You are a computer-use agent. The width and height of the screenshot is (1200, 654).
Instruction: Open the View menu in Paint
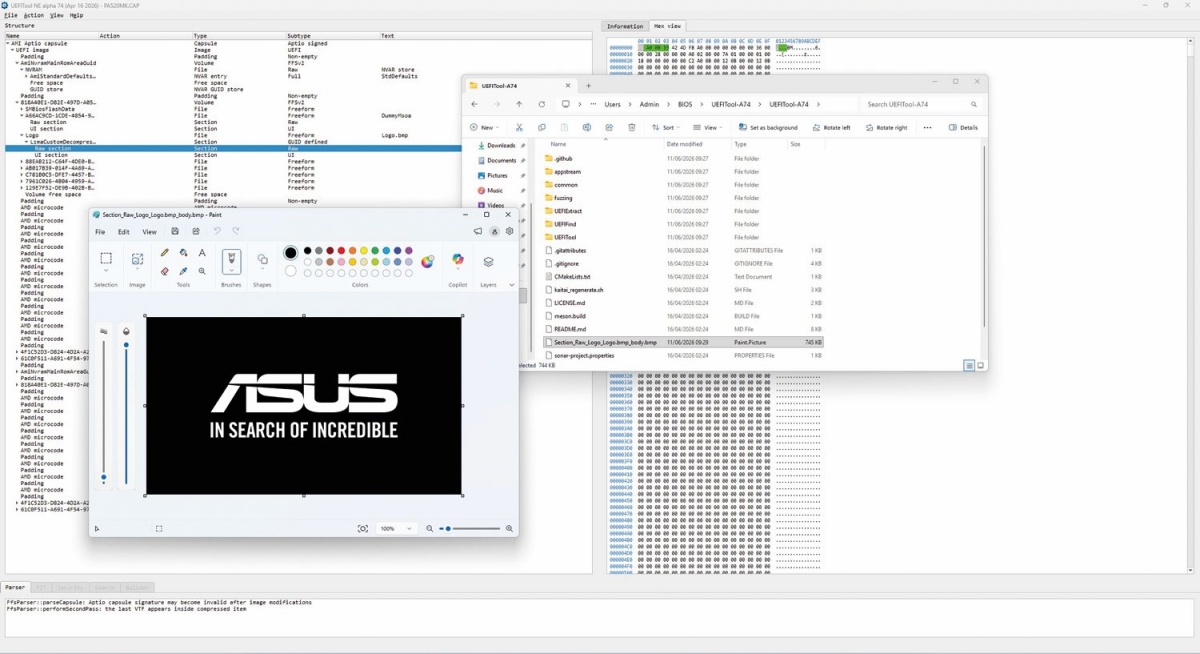point(149,231)
